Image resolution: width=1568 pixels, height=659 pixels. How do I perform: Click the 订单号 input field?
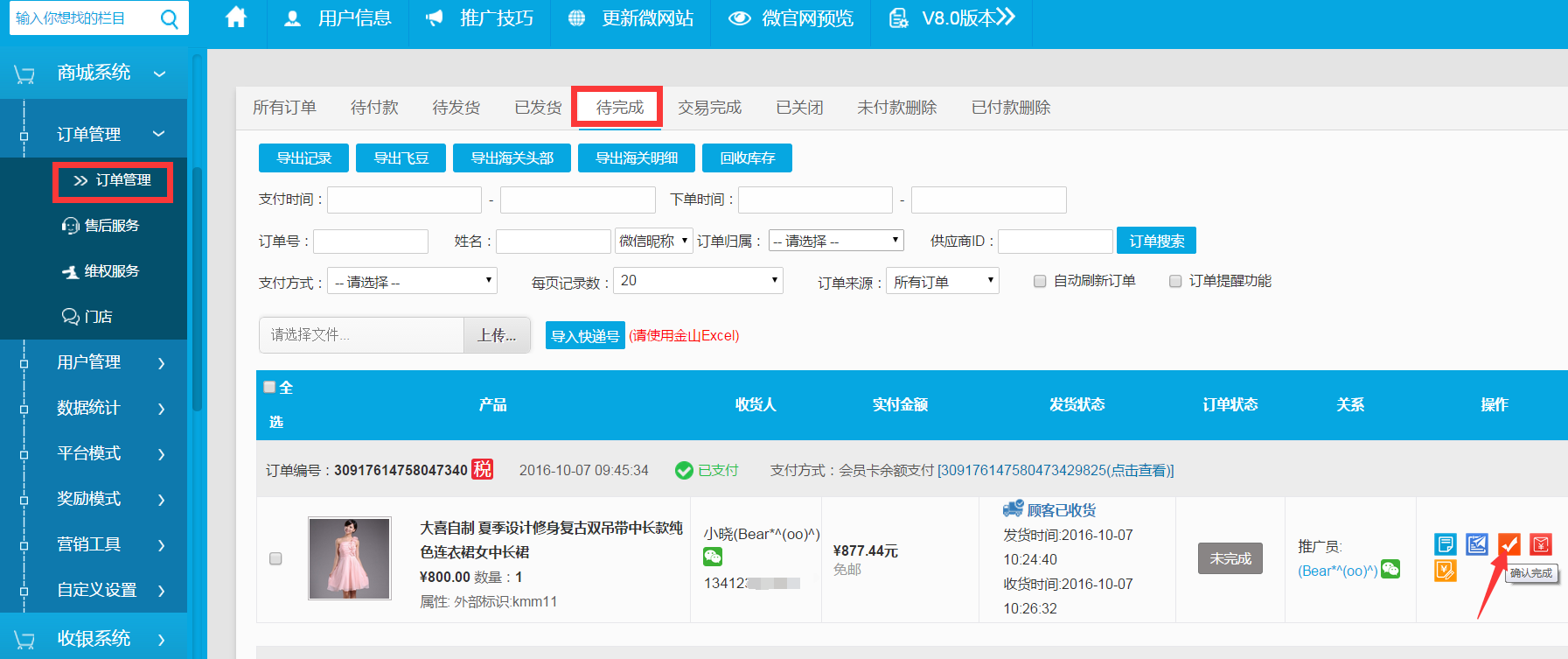(x=371, y=242)
